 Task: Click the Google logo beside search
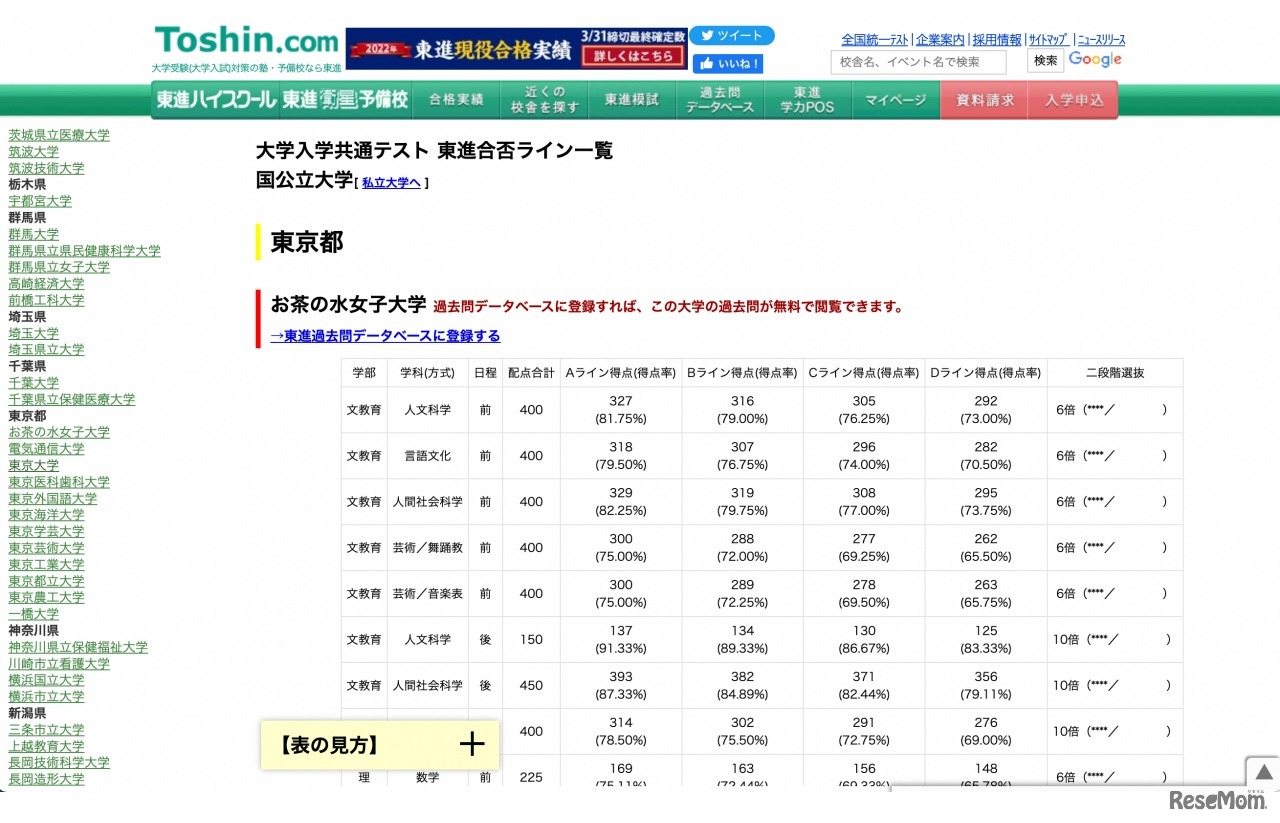(1095, 60)
